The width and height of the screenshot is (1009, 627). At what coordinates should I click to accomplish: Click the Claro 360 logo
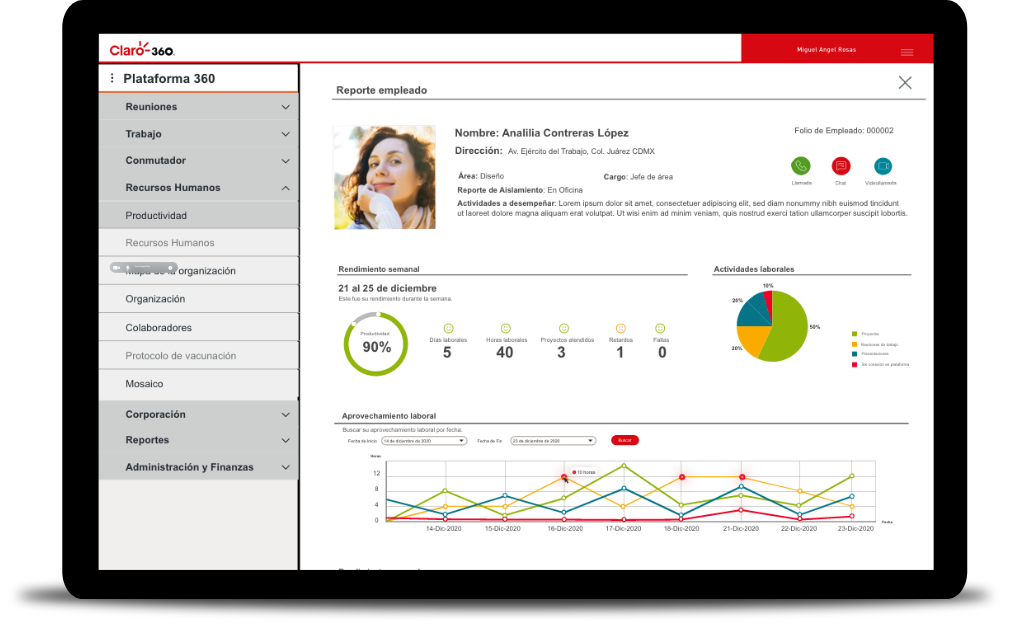142,49
